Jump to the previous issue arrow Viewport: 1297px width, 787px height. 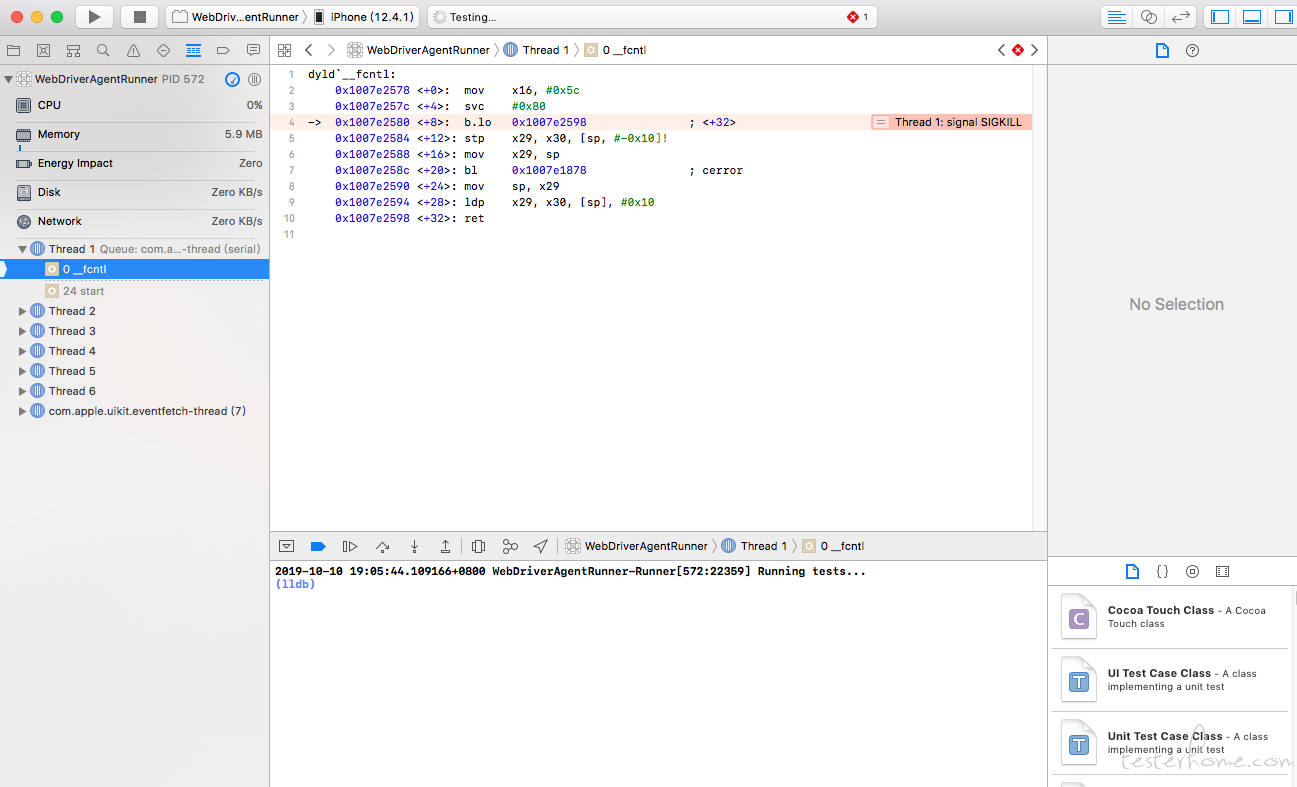click(1002, 50)
